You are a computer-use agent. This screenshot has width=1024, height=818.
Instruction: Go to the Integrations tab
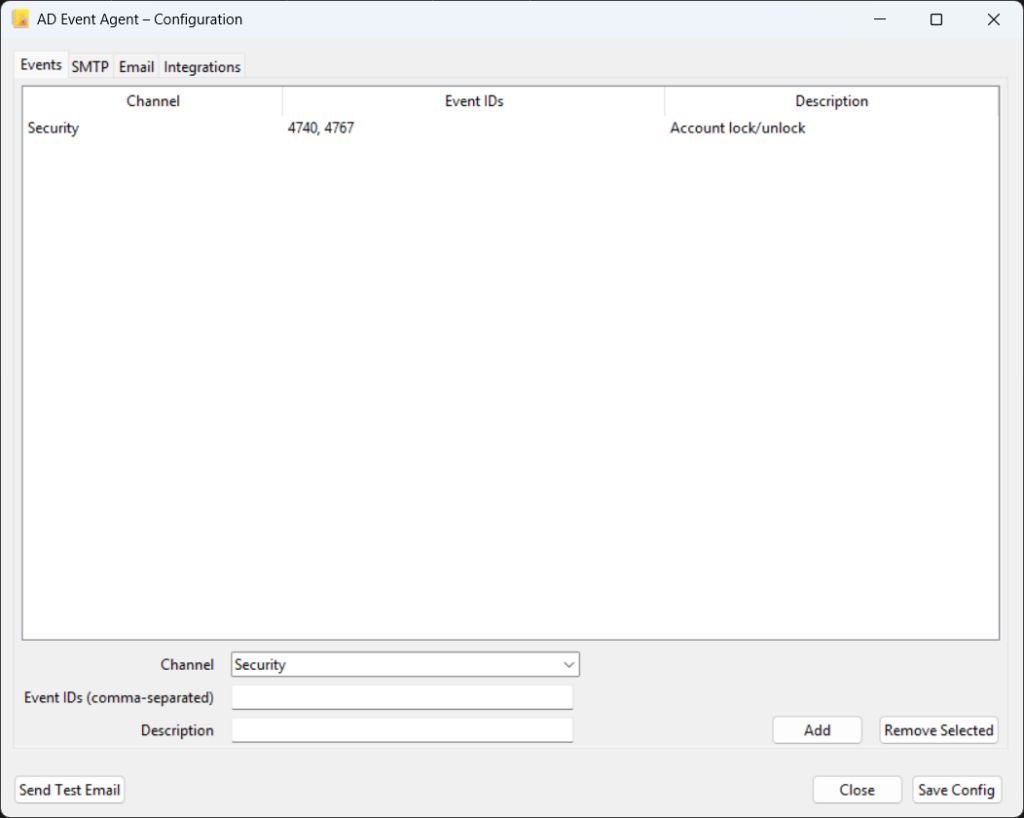point(202,67)
